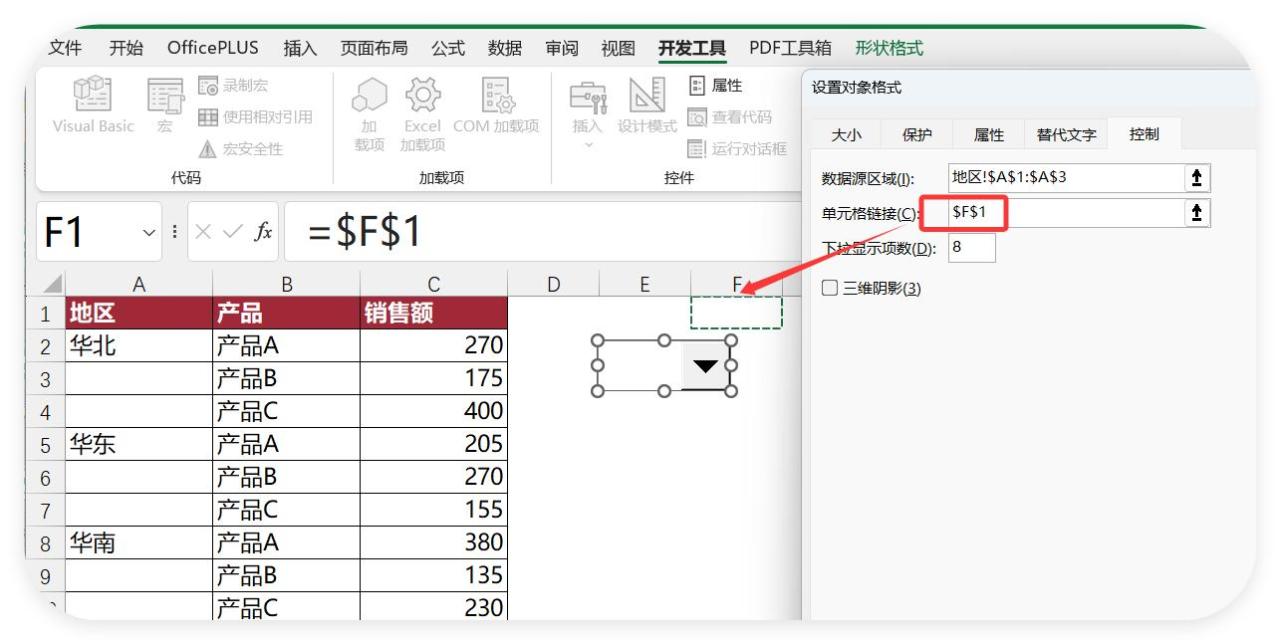Select column A header

(x=139, y=285)
